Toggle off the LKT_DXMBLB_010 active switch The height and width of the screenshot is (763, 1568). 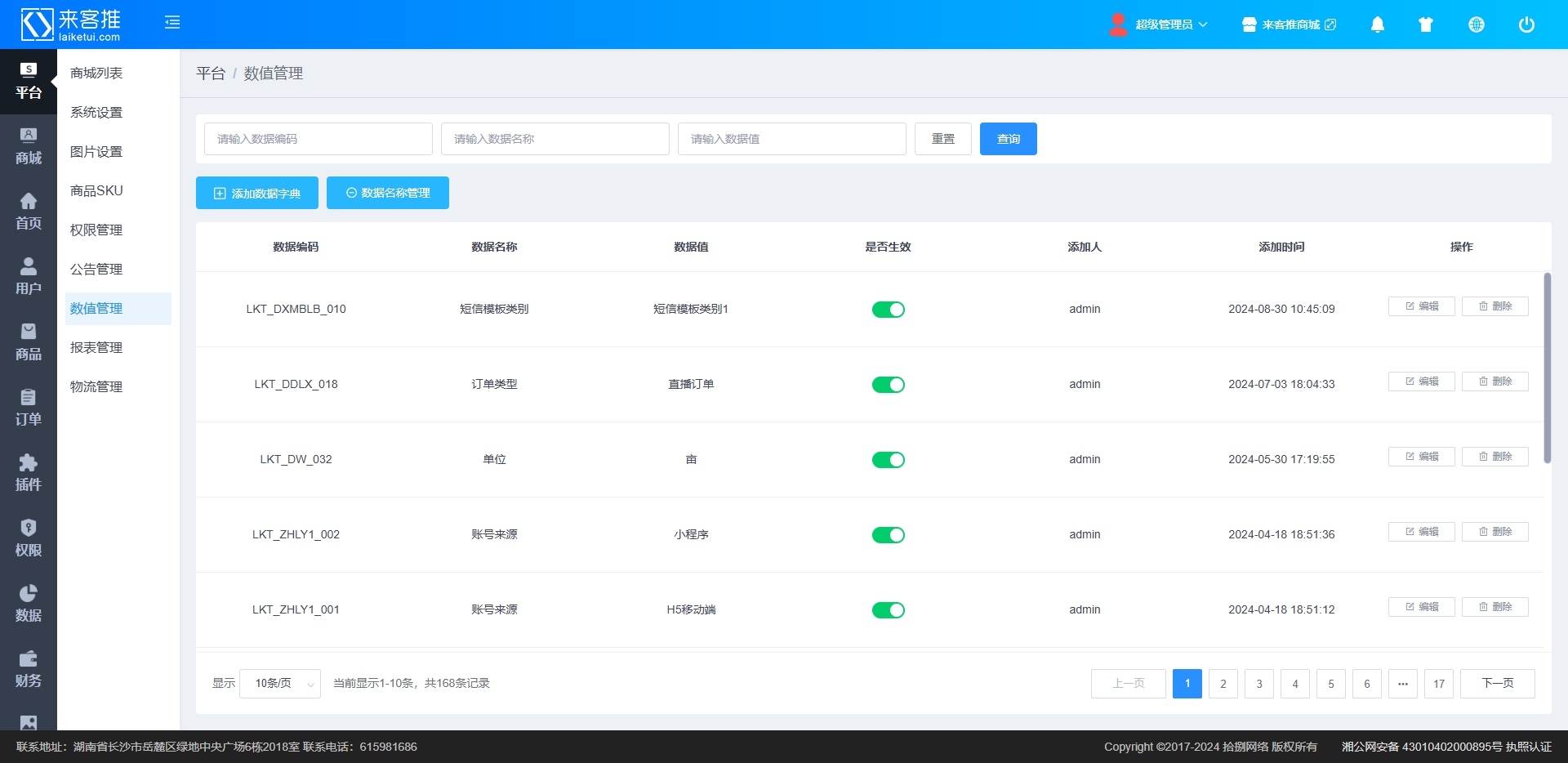point(888,310)
